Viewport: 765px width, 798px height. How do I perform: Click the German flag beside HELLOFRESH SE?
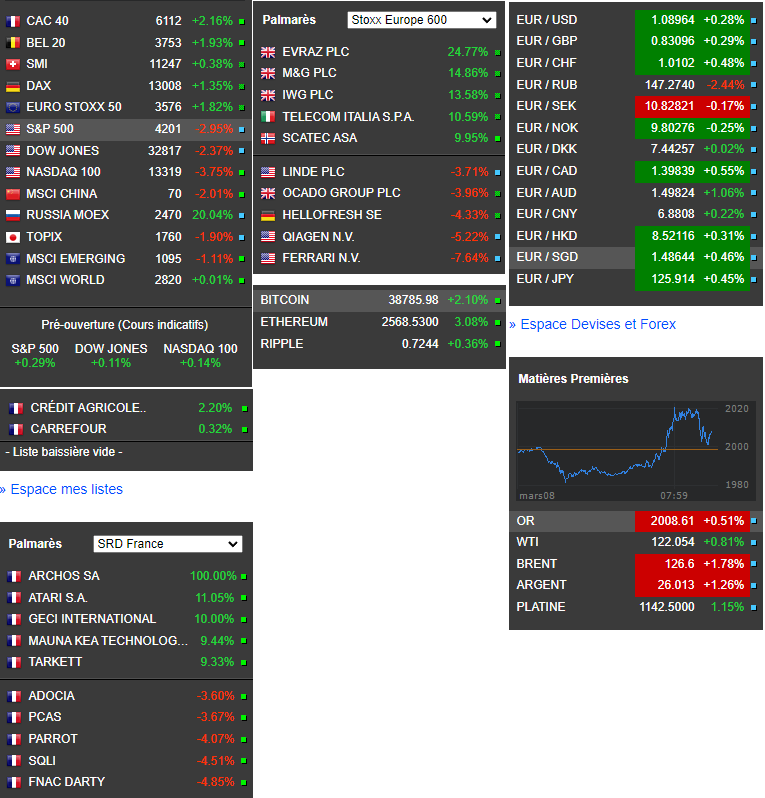point(268,215)
